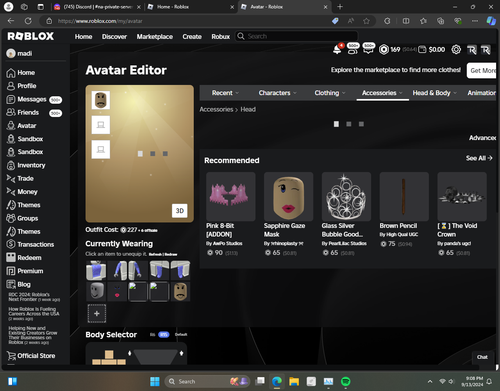The height and width of the screenshot is (391, 500).
Task: Show hidden icons in the system tray
Action: click(x=430, y=381)
